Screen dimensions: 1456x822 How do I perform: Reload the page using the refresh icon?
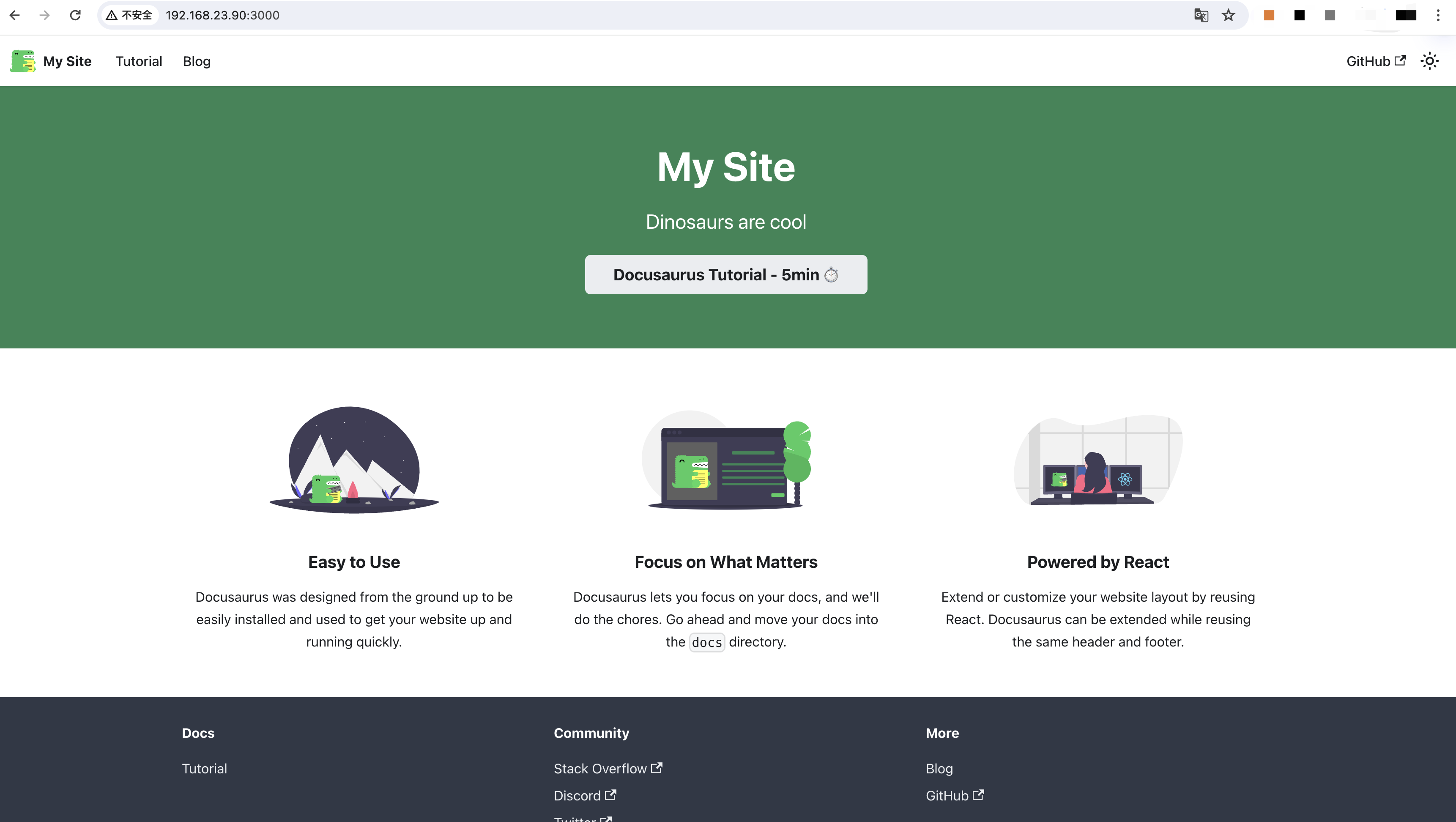(75, 15)
